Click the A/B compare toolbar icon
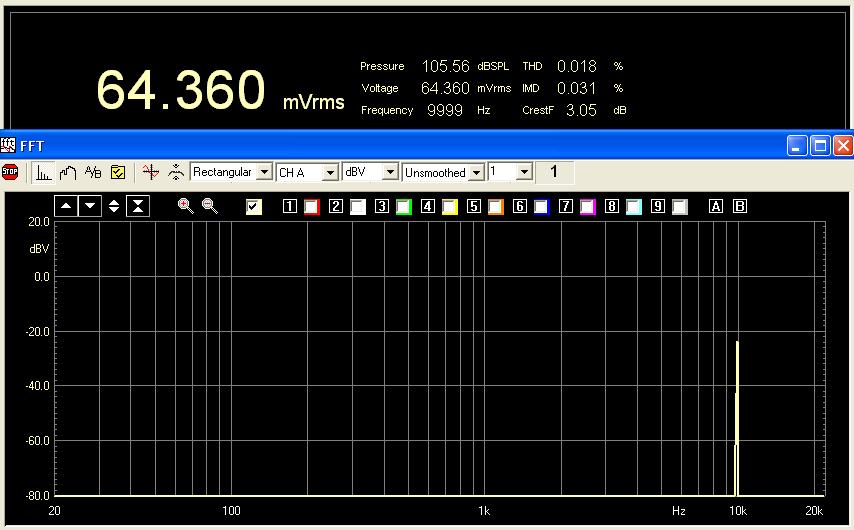Screen dimensions: 854x530 pos(93,172)
